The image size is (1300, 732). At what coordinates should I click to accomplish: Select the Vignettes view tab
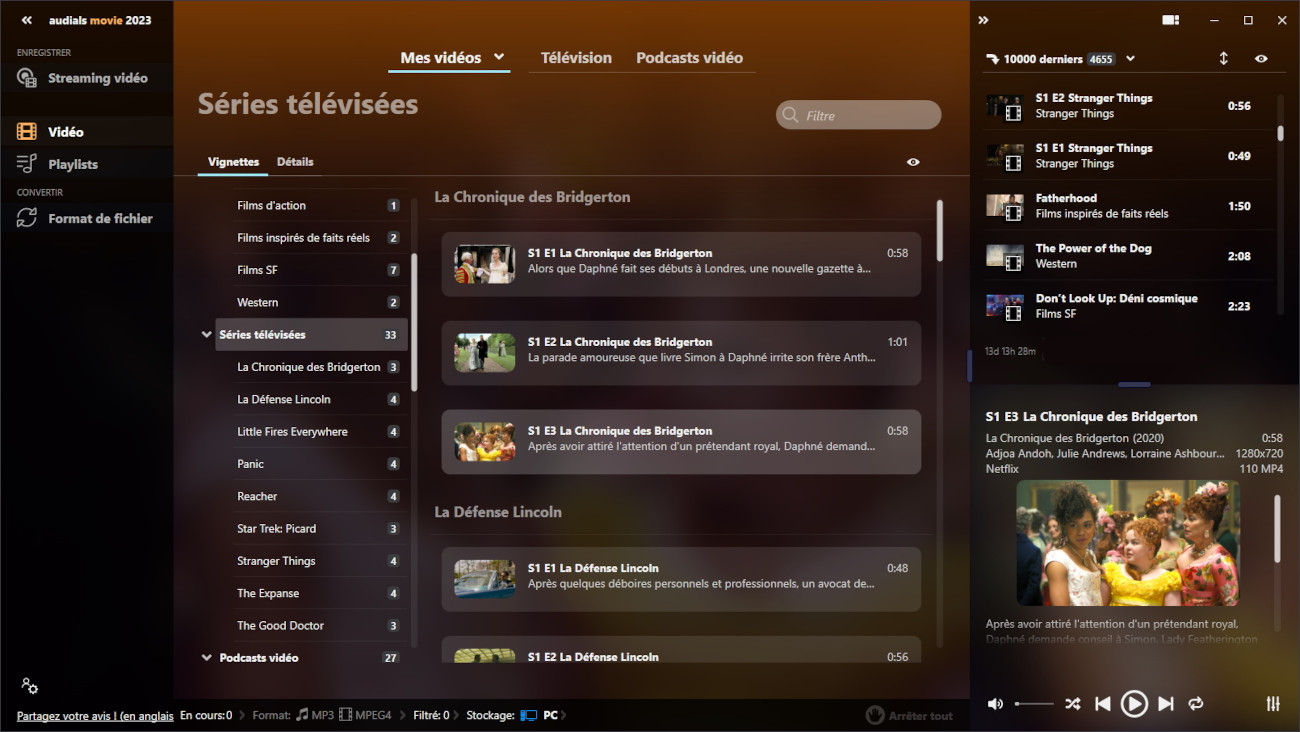(233, 162)
